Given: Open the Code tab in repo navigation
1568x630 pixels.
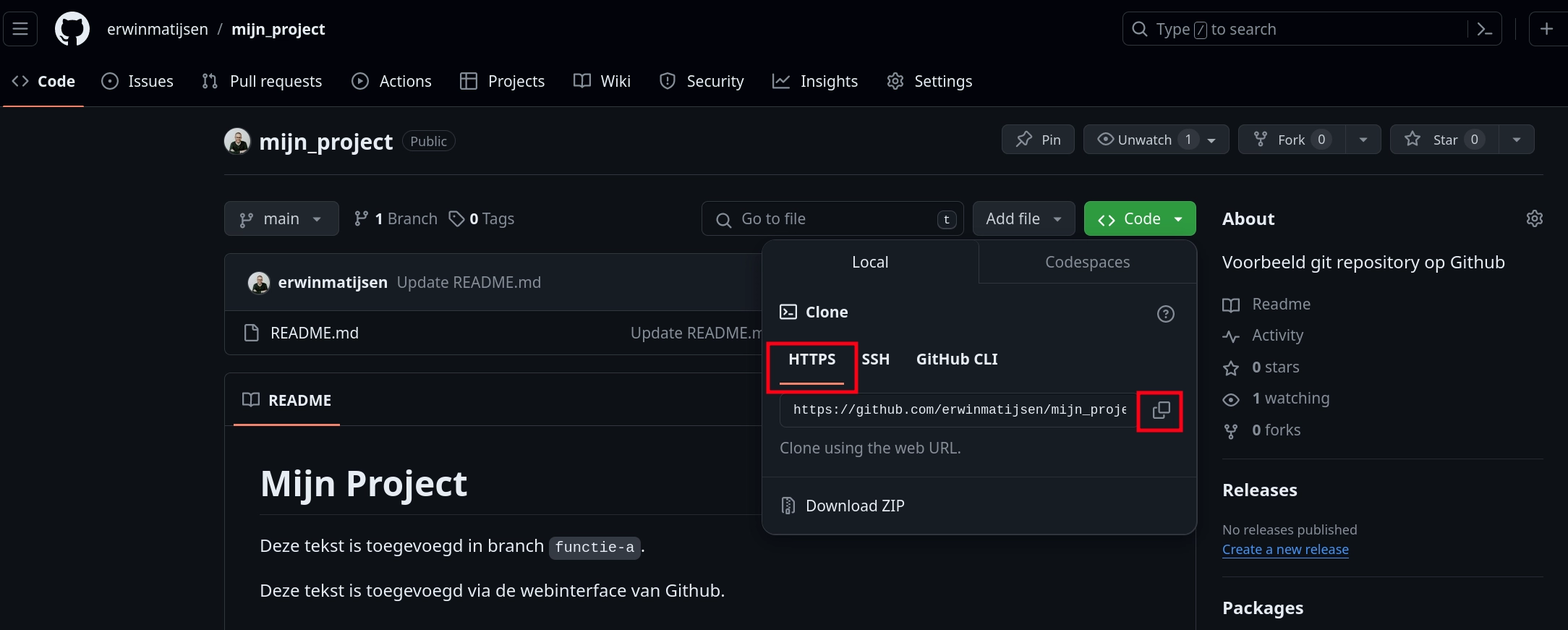Looking at the screenshot, I should [x=43, y=81].
